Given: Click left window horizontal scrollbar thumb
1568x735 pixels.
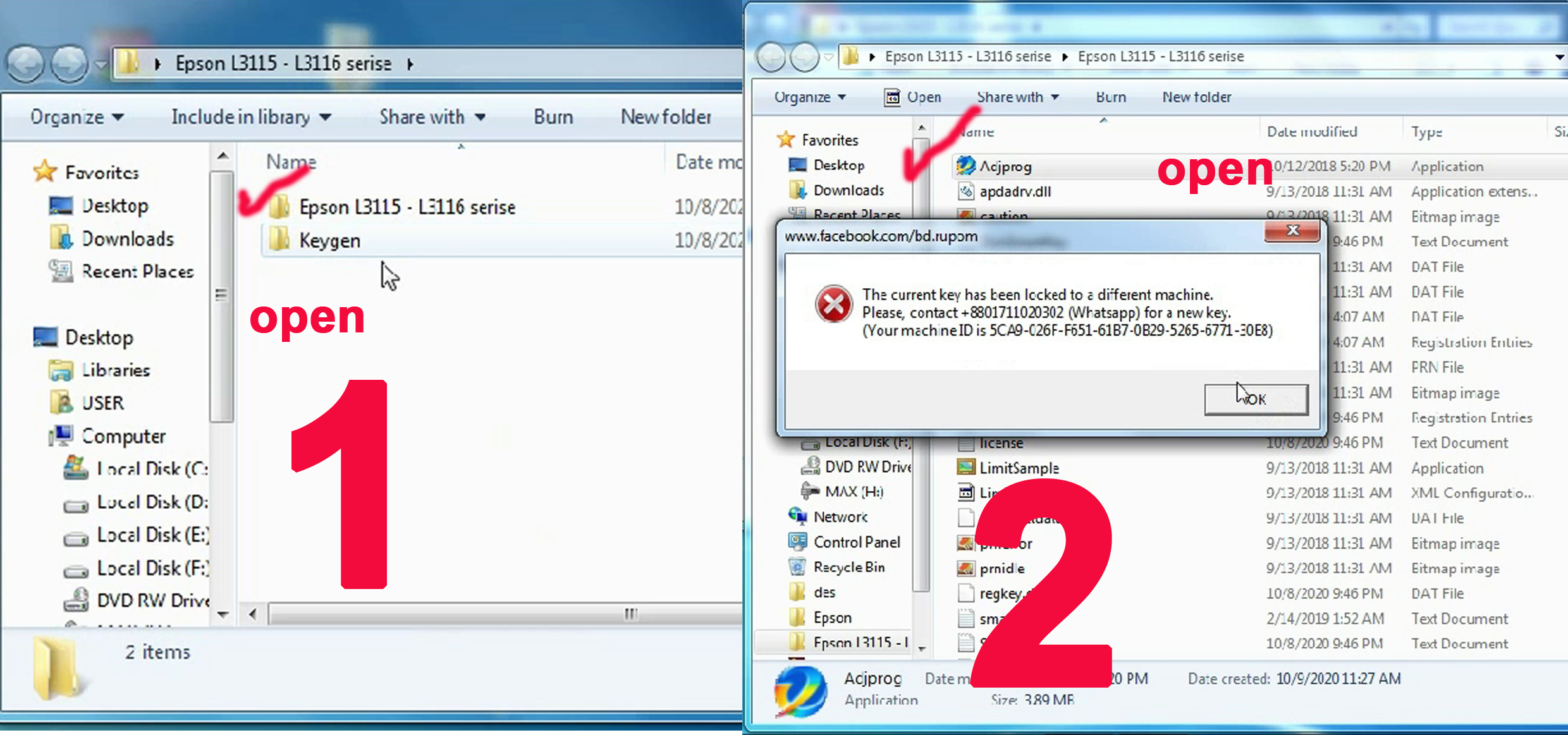Looking at the screenshot, I should 506,614.
